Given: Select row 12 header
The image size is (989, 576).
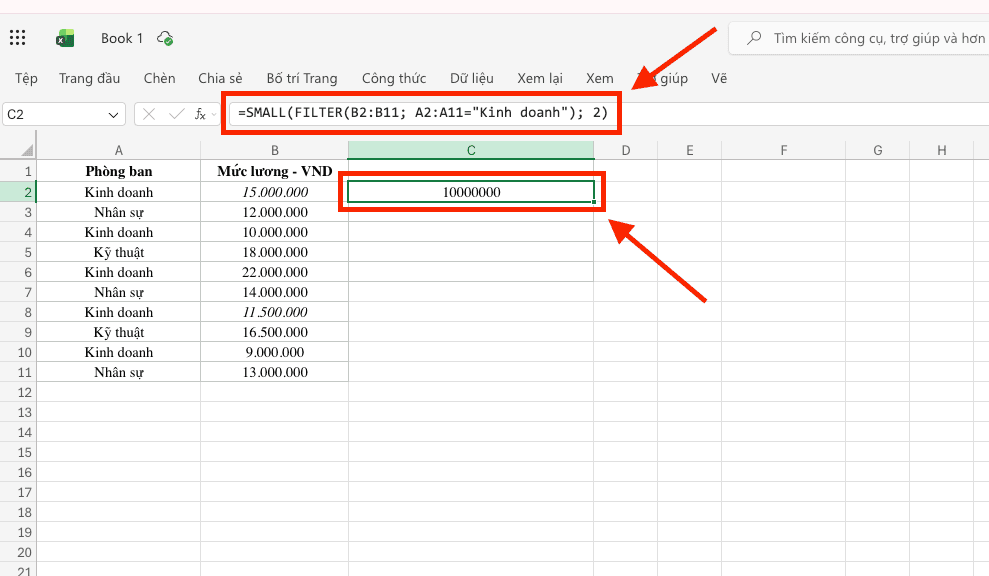Looking at the screenshot, I should 18,392.
